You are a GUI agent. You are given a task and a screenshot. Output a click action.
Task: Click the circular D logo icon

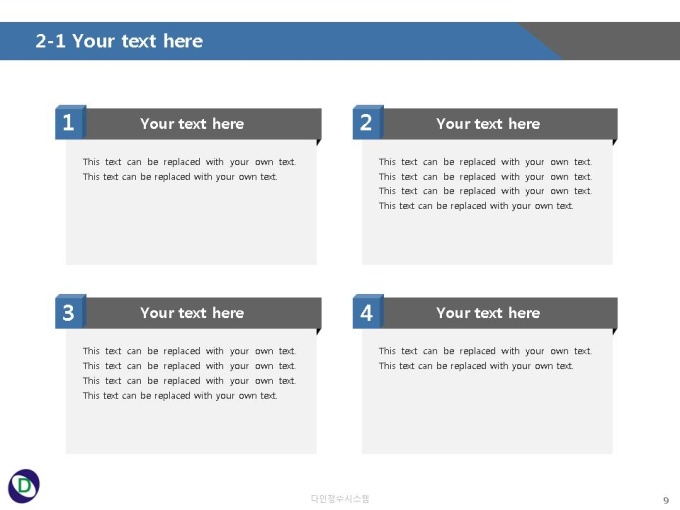pos(24,486)
